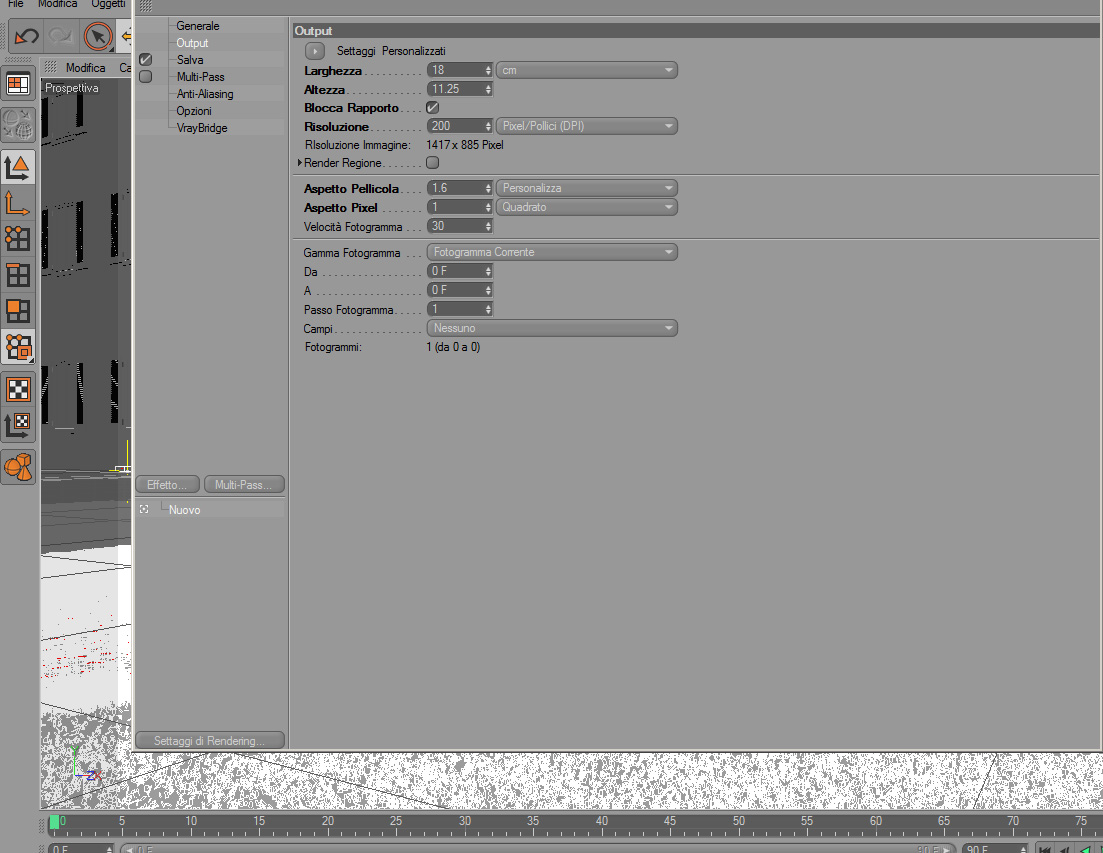Toggle the Multi-Pass checkbox
The height and width of the screenshot is (853, 1103).
(146, 77)
